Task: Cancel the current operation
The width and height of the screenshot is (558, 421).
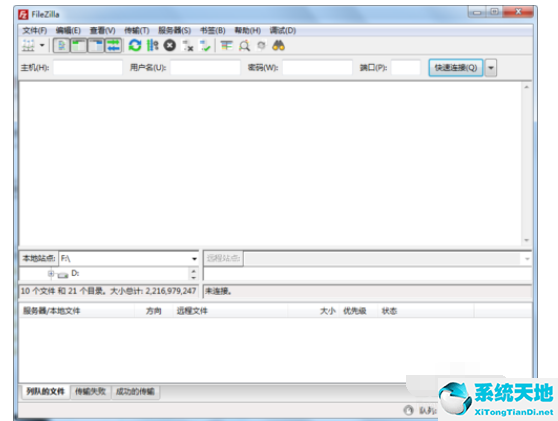Action: 170,46
